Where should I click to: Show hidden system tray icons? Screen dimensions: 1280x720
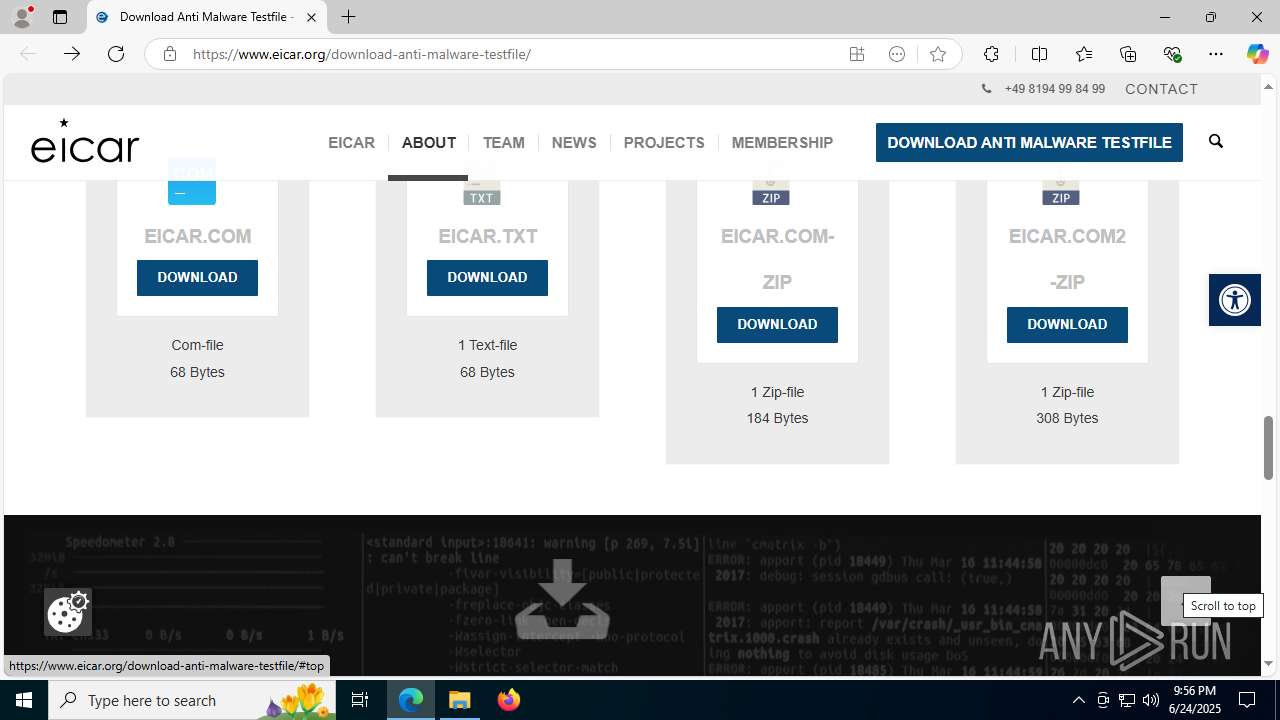1078,700
